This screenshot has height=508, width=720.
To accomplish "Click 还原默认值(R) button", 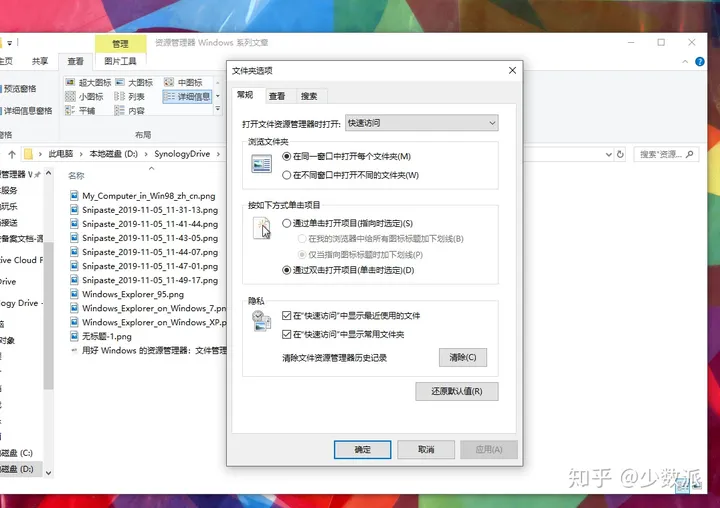I will pos(457,391).
